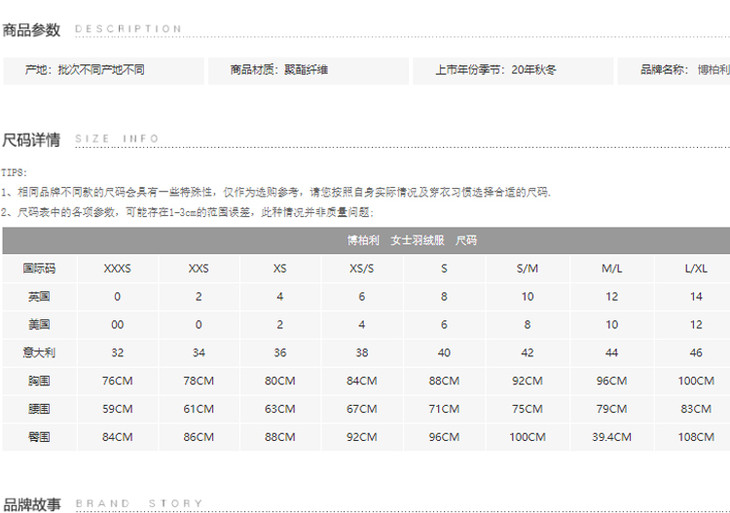The image size is (730, 513).
Task: Select the 商品材质 聚酯纤维 parameter box
Action: click(306, 70)
